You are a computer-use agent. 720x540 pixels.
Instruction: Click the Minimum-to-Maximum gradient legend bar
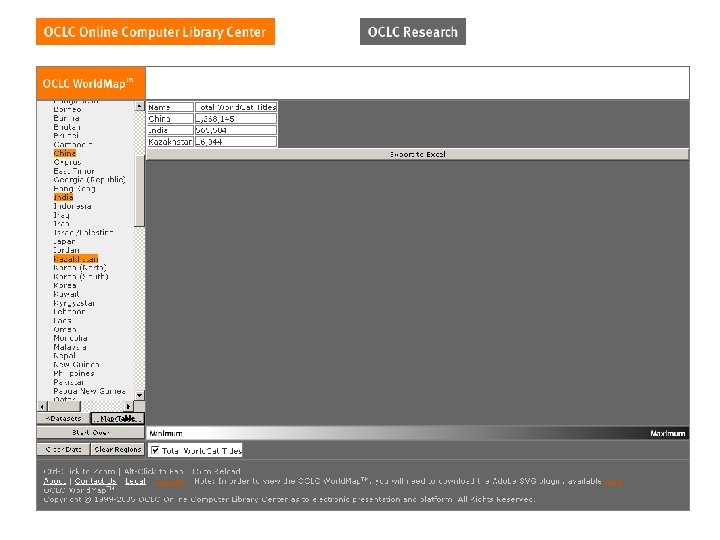[x=417, y=433]
